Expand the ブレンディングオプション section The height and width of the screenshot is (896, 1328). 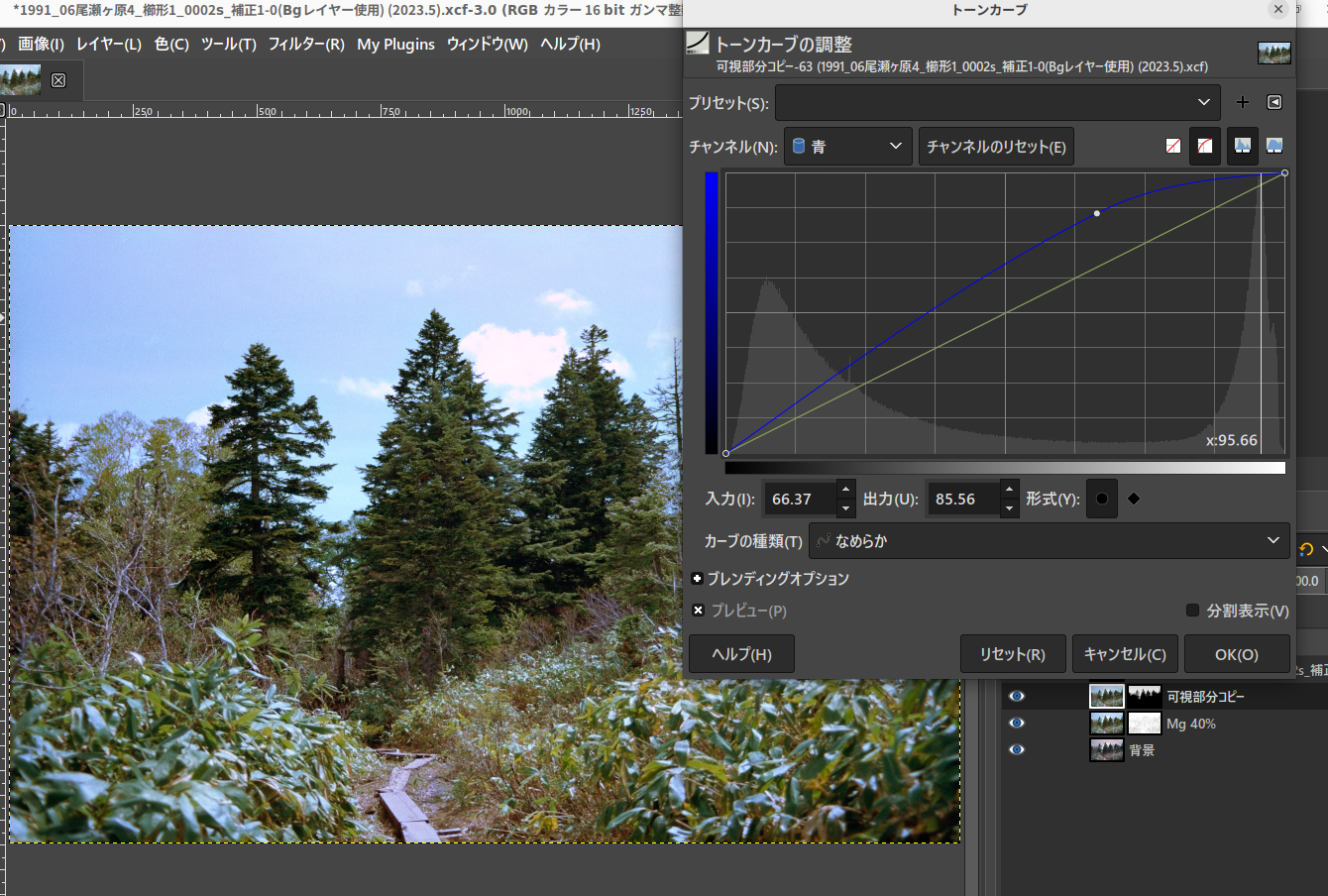(697, 579)
